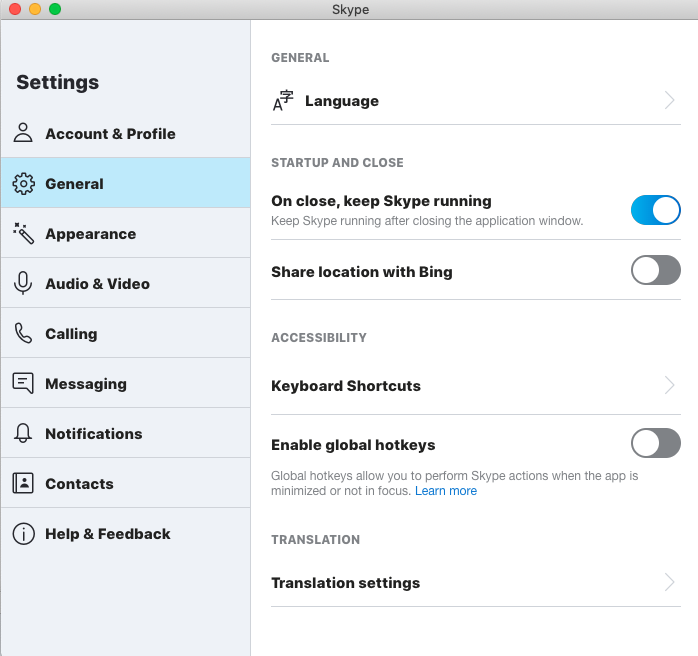Click the Messaging chat bubble icon
The width and height of the screenshot is (698, 656).
click(23, 383)
